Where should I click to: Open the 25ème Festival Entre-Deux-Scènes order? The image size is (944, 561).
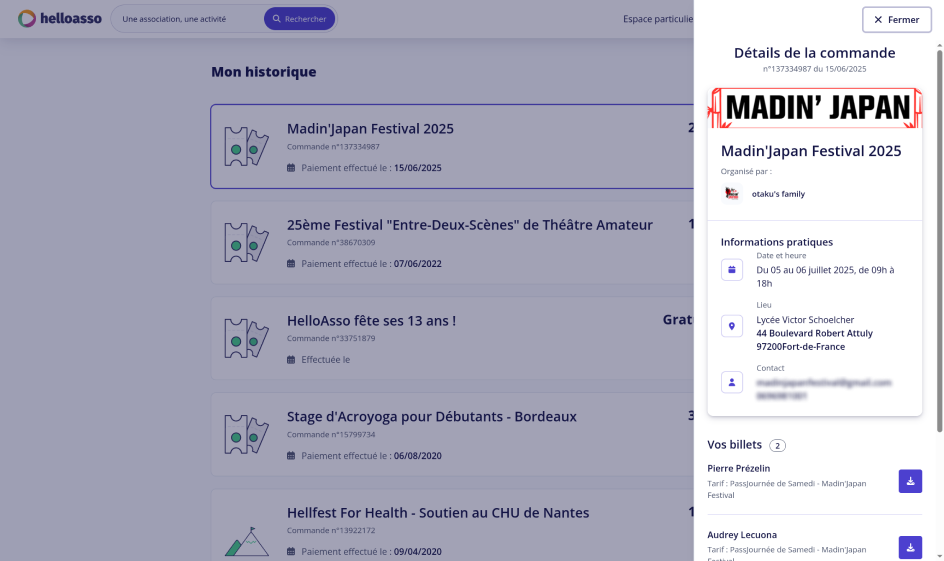[x=469, y=225]
